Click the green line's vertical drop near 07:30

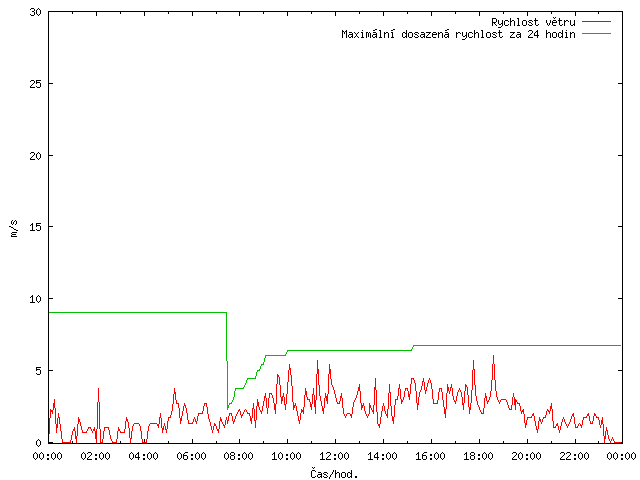coord(227,360)
